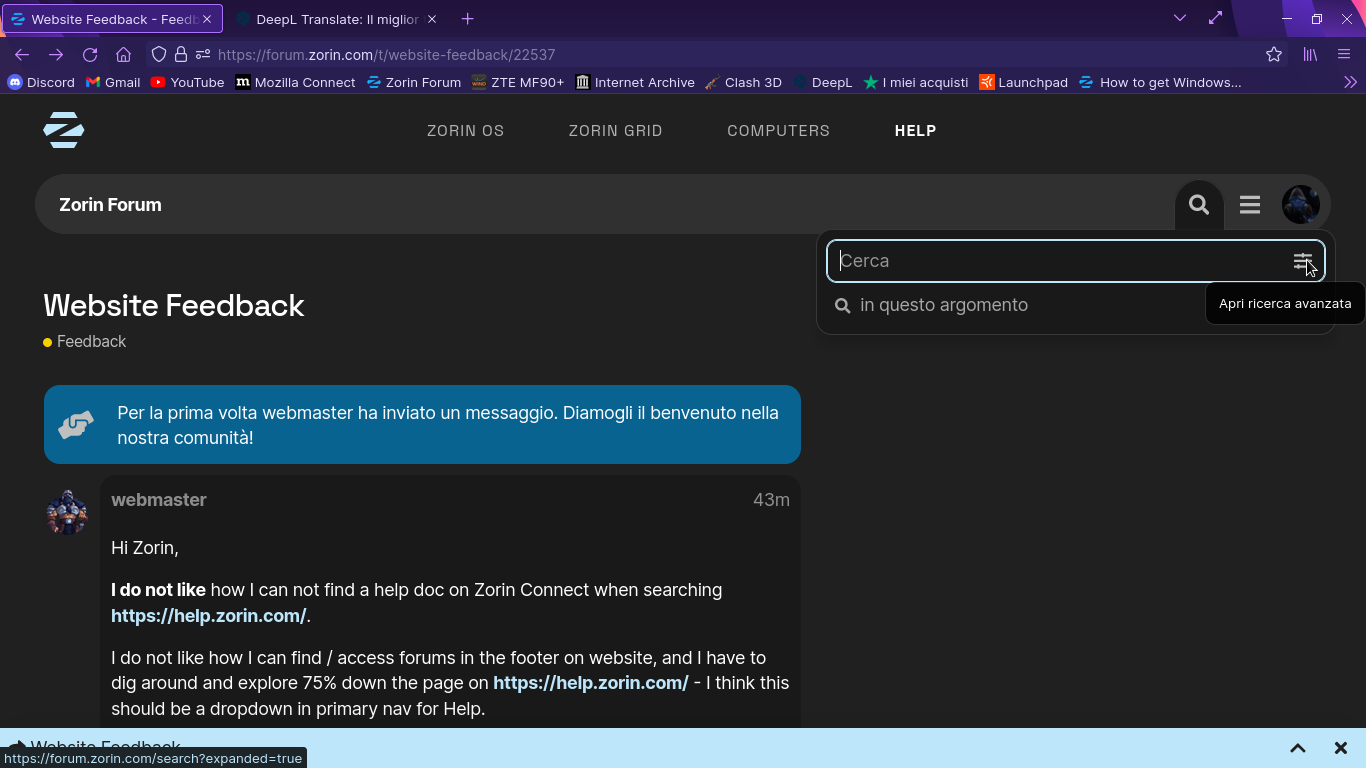The width and height of the screenshot is (1366, 768).
Task: Reload the page
Action: pos(90,55)
